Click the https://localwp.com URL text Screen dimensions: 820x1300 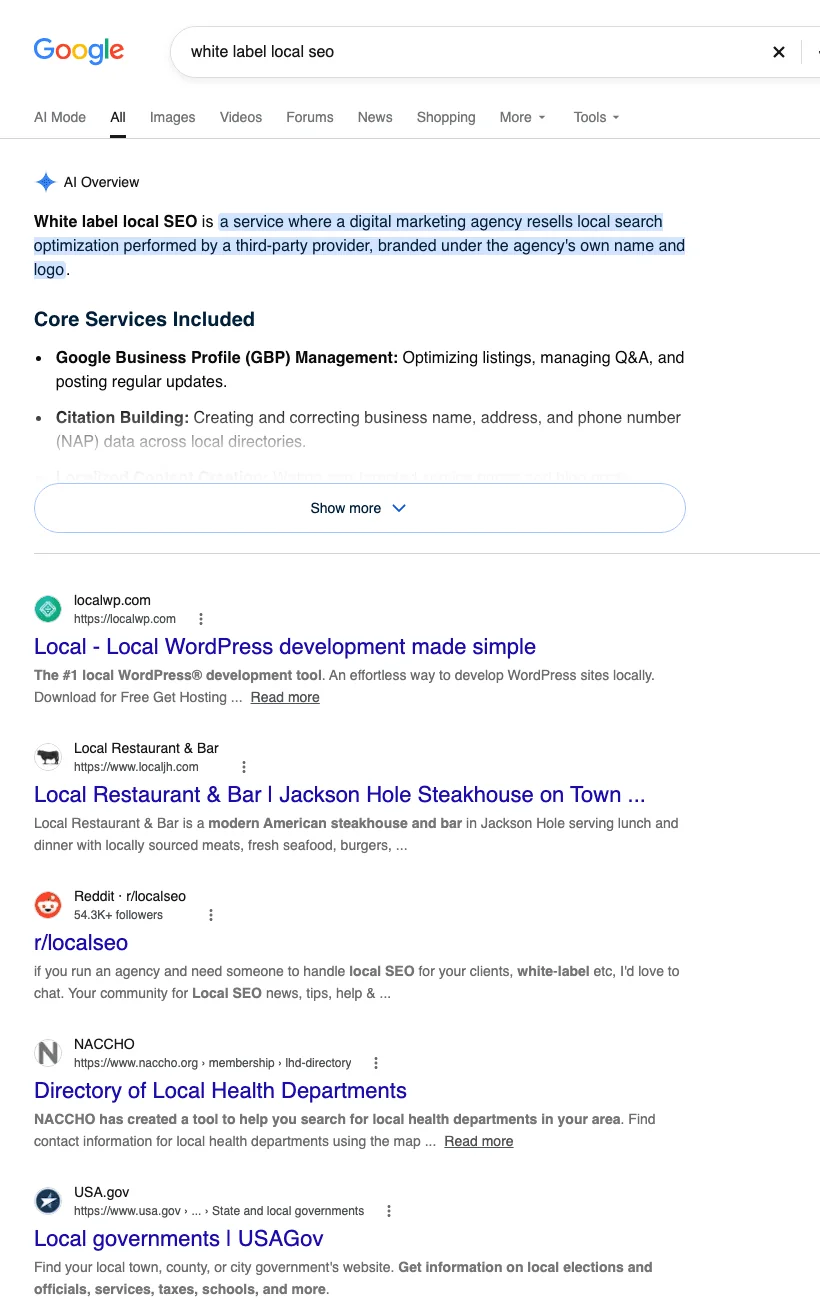coord(125,619)
